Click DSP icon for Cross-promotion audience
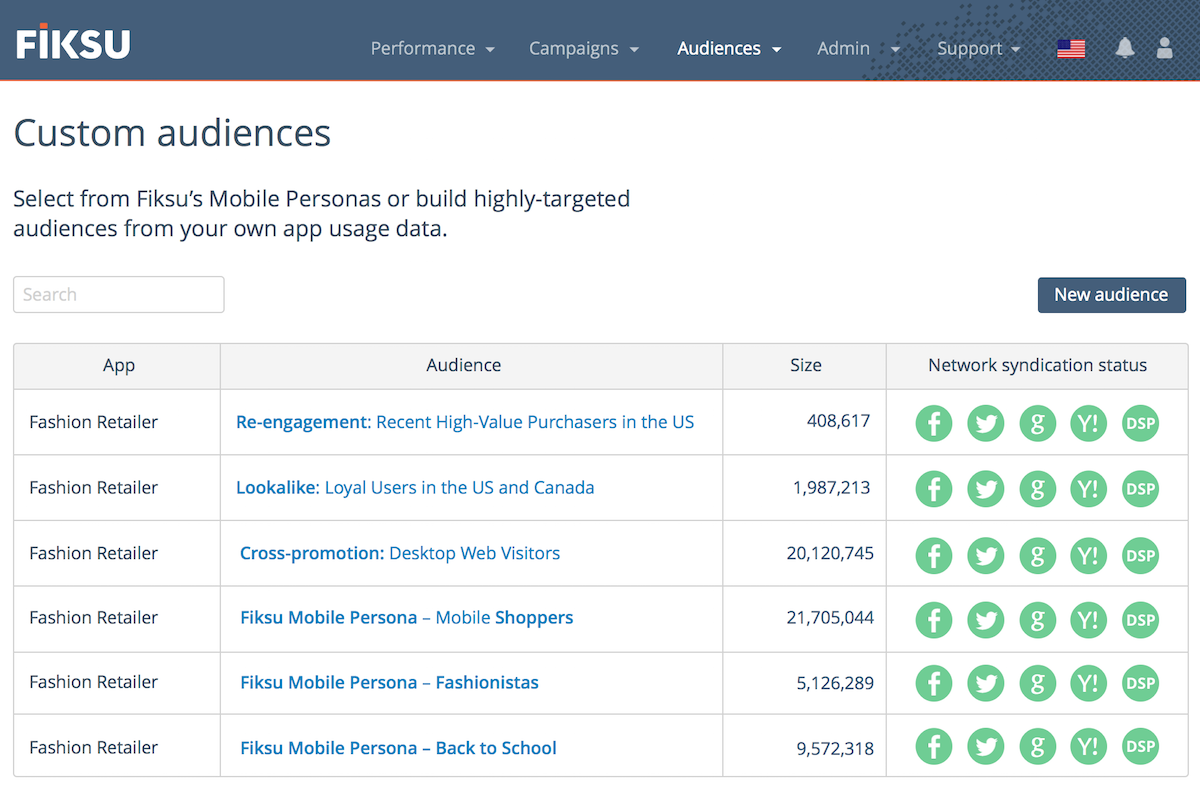1200x797 pixels. [1141, 555]
